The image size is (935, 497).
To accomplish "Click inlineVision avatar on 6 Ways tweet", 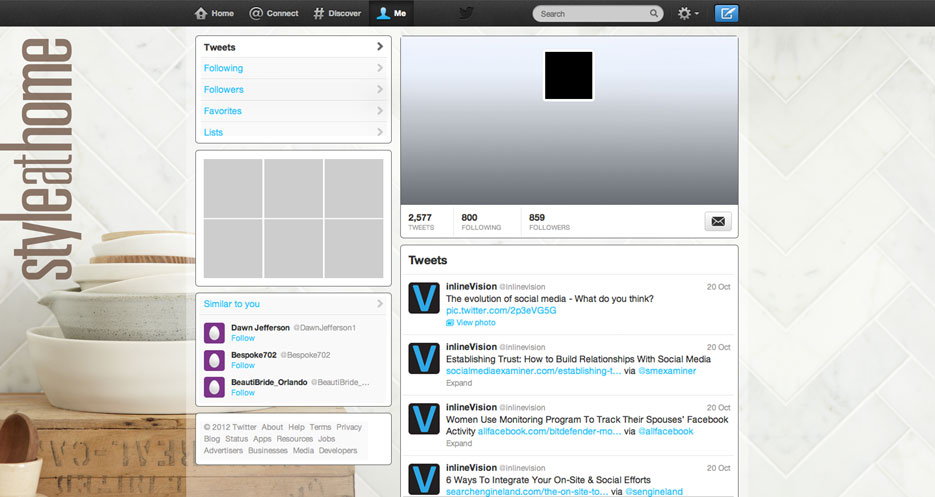I will (424, 479).
